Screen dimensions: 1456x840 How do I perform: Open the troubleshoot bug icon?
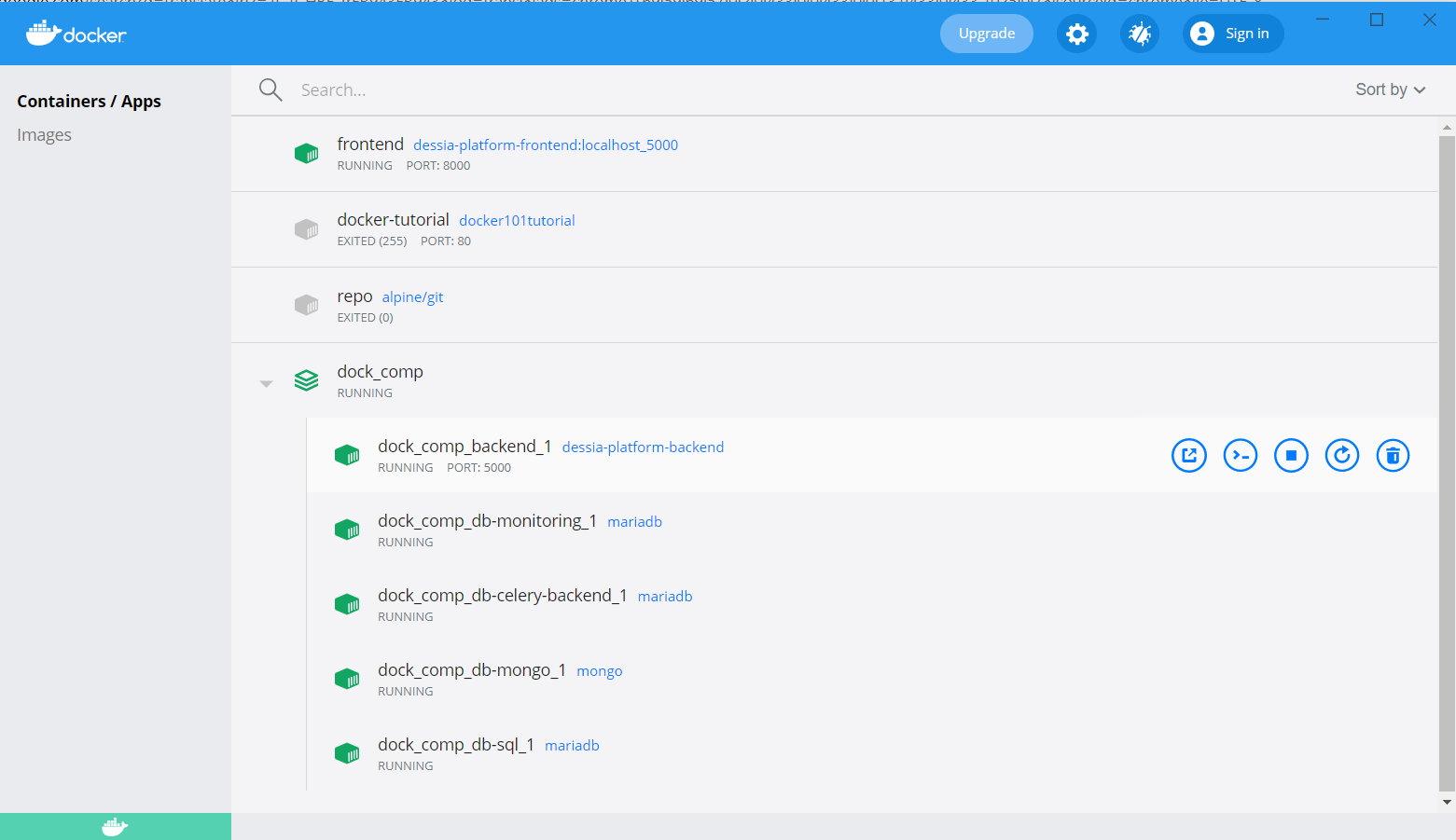[x=1140, y=34]
